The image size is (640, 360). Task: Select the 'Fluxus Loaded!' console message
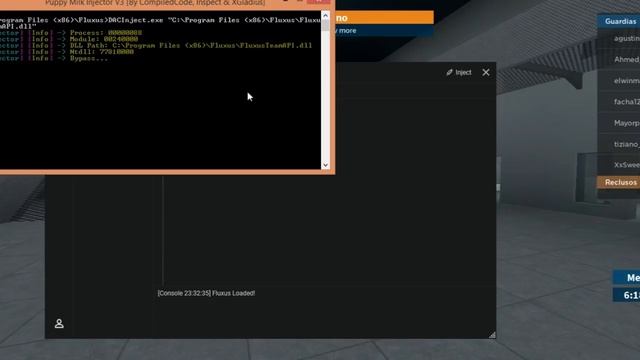[206, 293]
